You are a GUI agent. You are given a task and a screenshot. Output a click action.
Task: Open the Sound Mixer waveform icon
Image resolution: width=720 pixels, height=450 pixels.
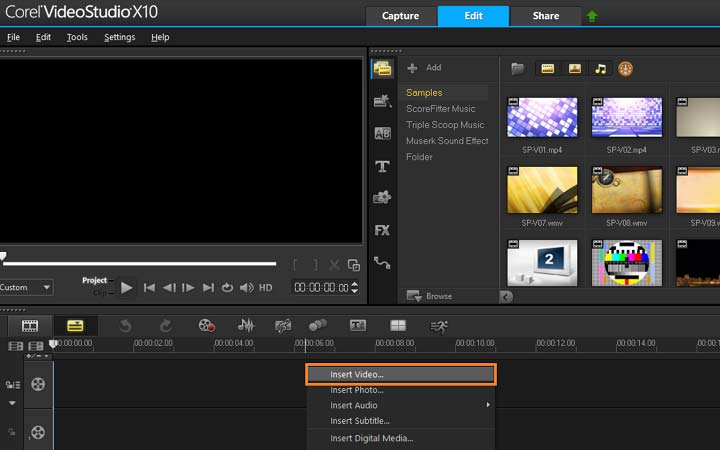[x=246, y=325]
